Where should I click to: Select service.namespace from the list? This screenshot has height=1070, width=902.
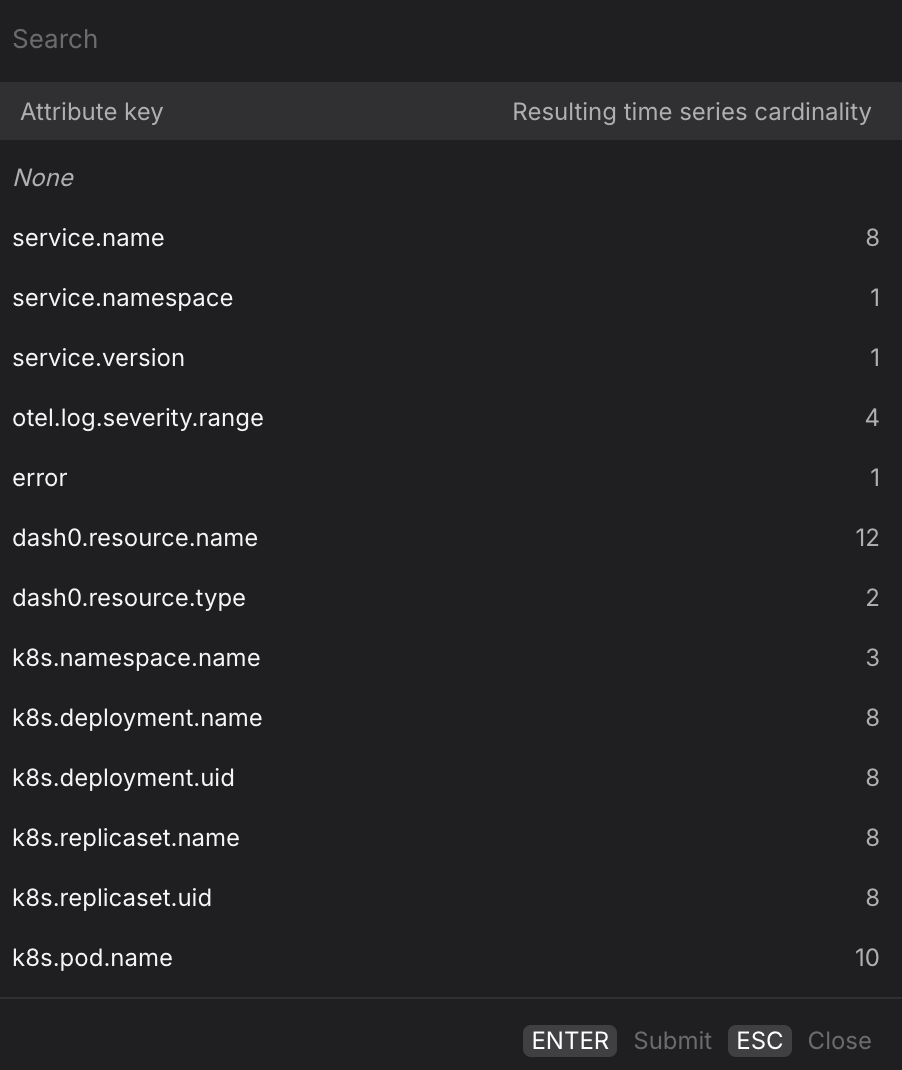[123, 298]
